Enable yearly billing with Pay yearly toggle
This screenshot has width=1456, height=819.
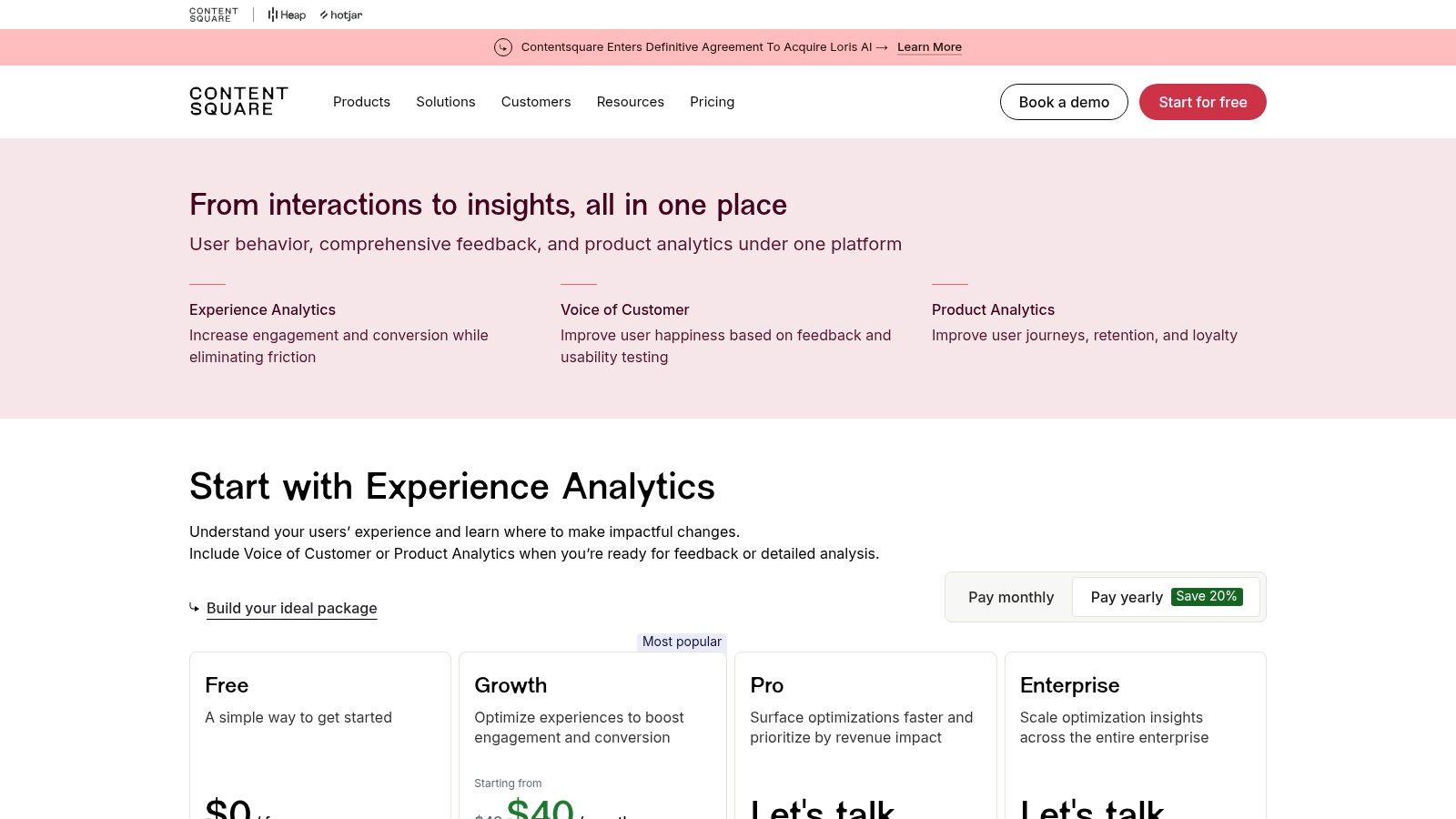coord(1127,597)
